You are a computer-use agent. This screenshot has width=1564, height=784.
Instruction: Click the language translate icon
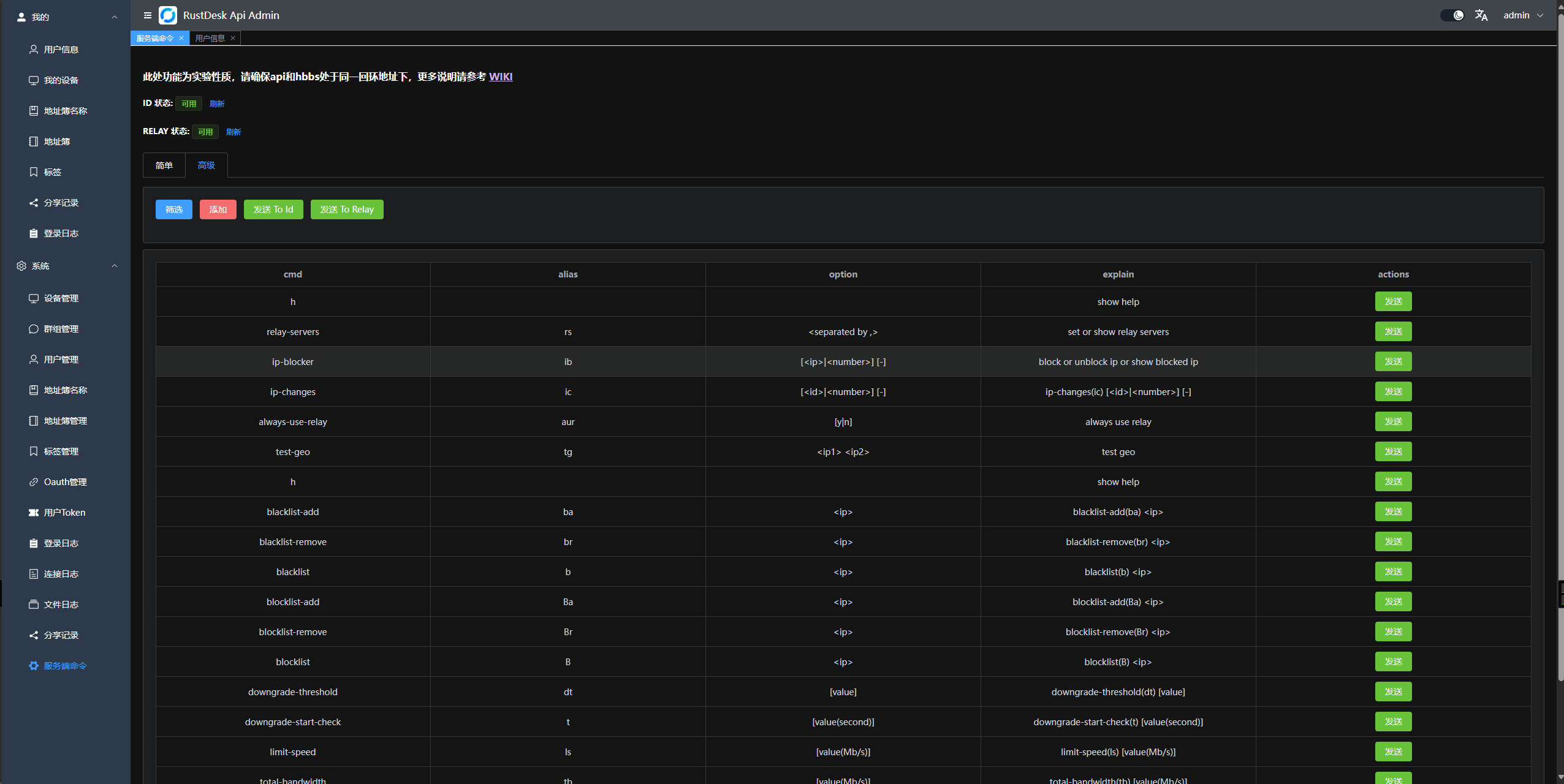point(1481,15)
